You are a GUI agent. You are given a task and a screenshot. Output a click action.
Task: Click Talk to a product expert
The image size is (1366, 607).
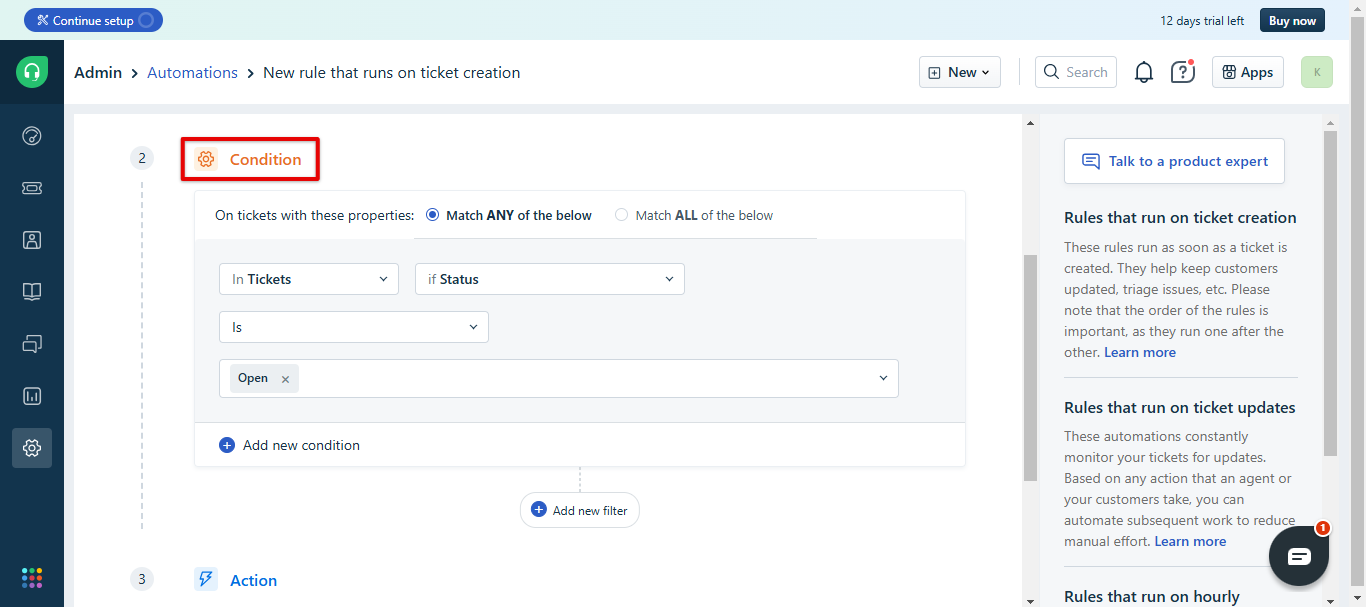1174,161
